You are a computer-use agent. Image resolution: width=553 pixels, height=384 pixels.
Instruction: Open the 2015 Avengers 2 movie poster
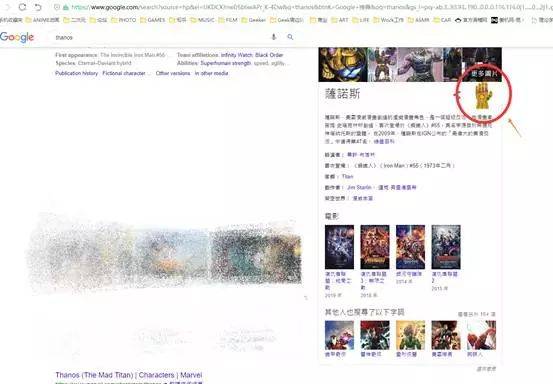click(x=446, y=247)
